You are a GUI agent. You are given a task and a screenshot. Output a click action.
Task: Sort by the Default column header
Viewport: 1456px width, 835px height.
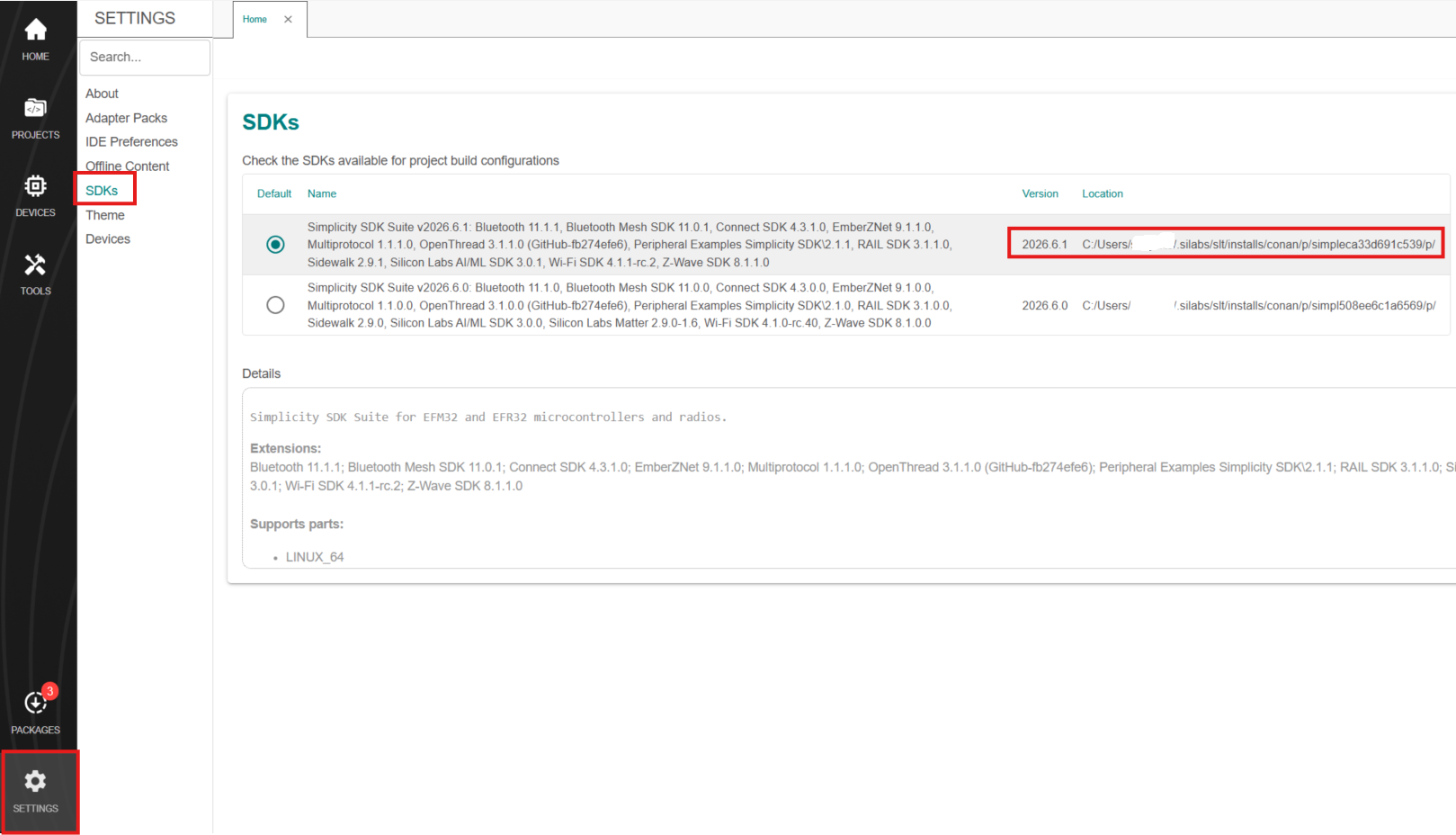274,193
